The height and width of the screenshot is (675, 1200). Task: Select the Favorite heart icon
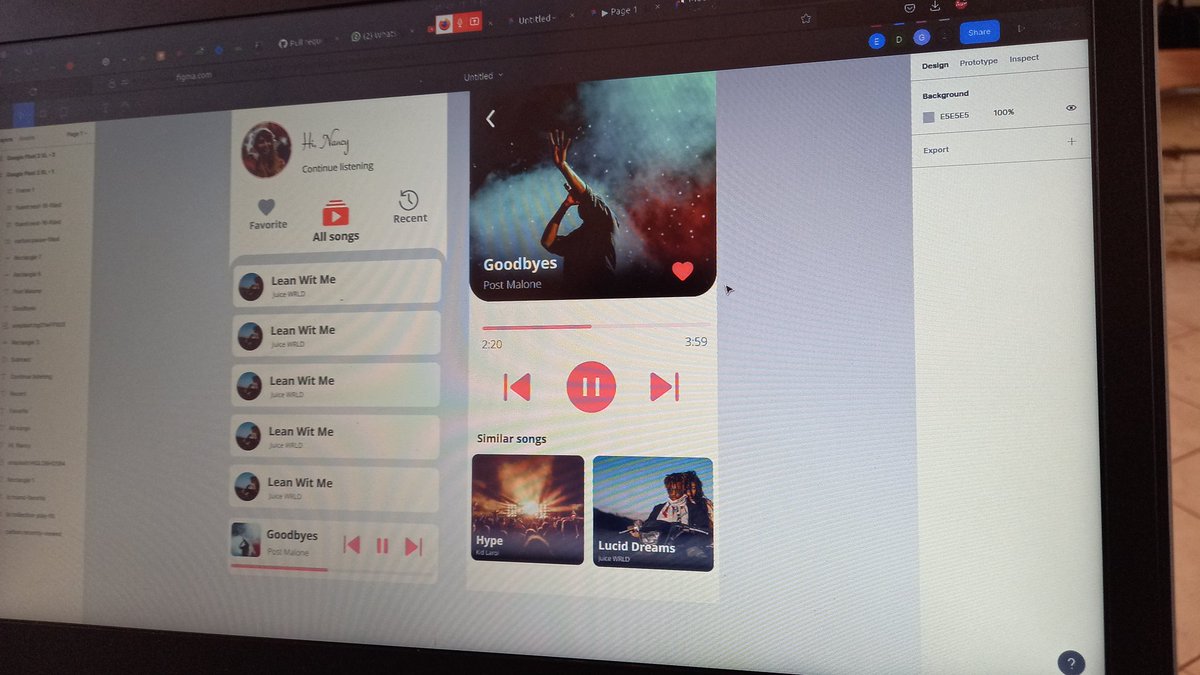266,207
